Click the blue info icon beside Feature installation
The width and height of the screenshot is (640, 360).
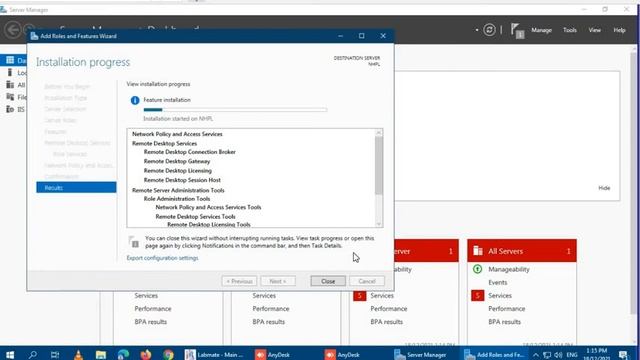point(135,100)
